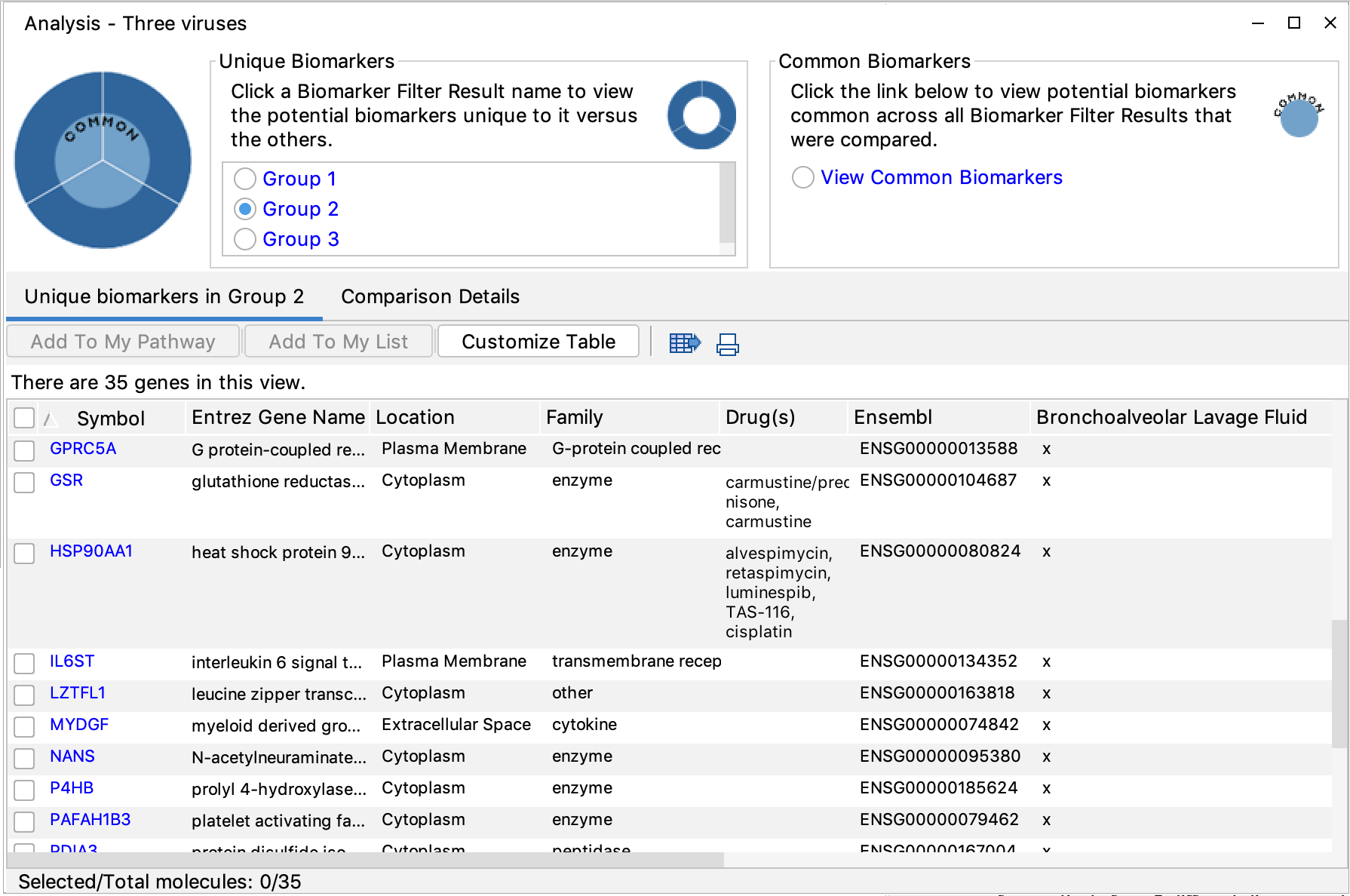
Task: Click the Add To My List button
Action: tap(339, 342)
